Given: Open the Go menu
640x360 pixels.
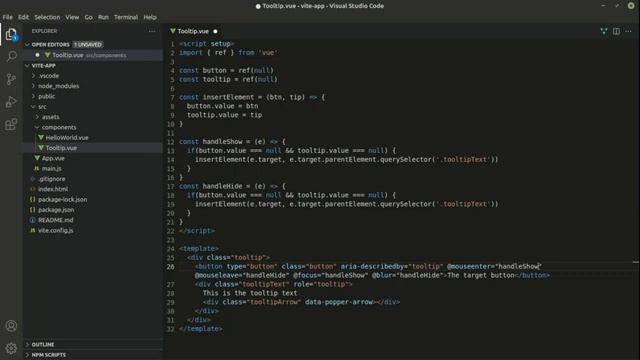Looking at the screenshot, I should click(x=89, y=17).
